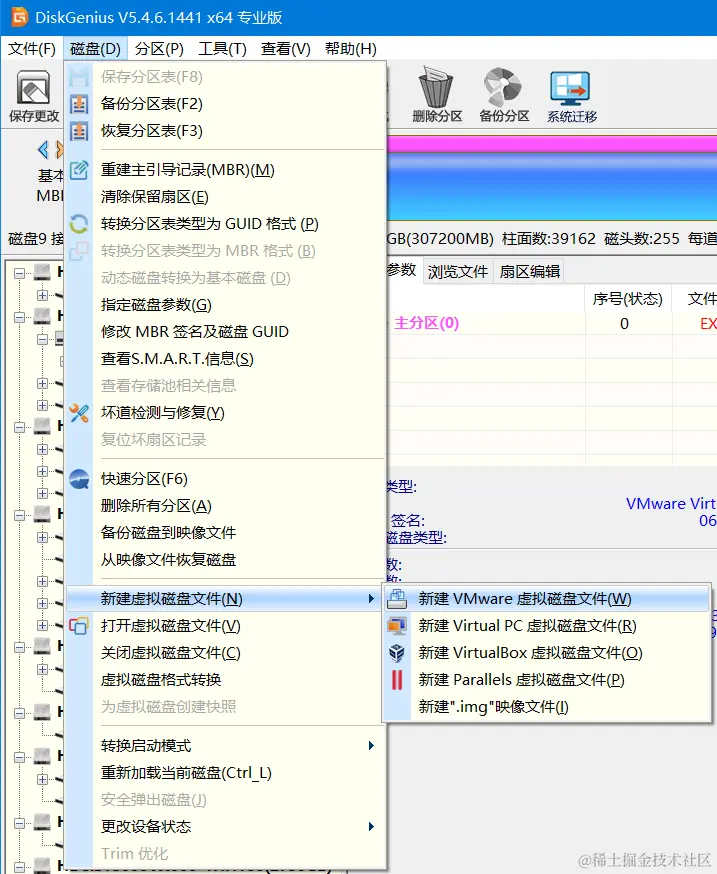Select 清除保留扇区(E) menu item
This screenshot has height=874, width=717.
click(x=226, y=197)
